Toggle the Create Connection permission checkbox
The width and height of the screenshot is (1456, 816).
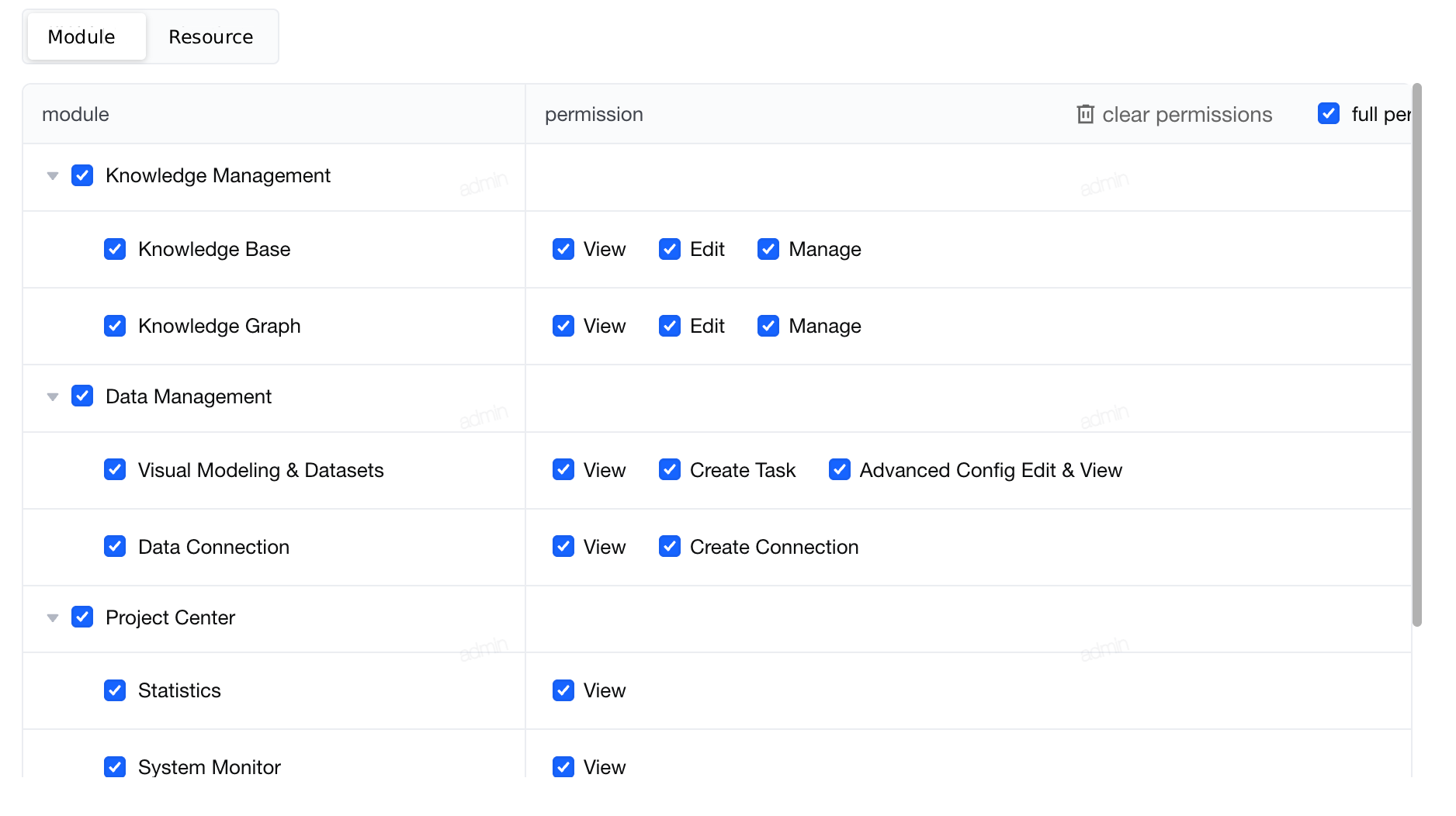point(670,546)
